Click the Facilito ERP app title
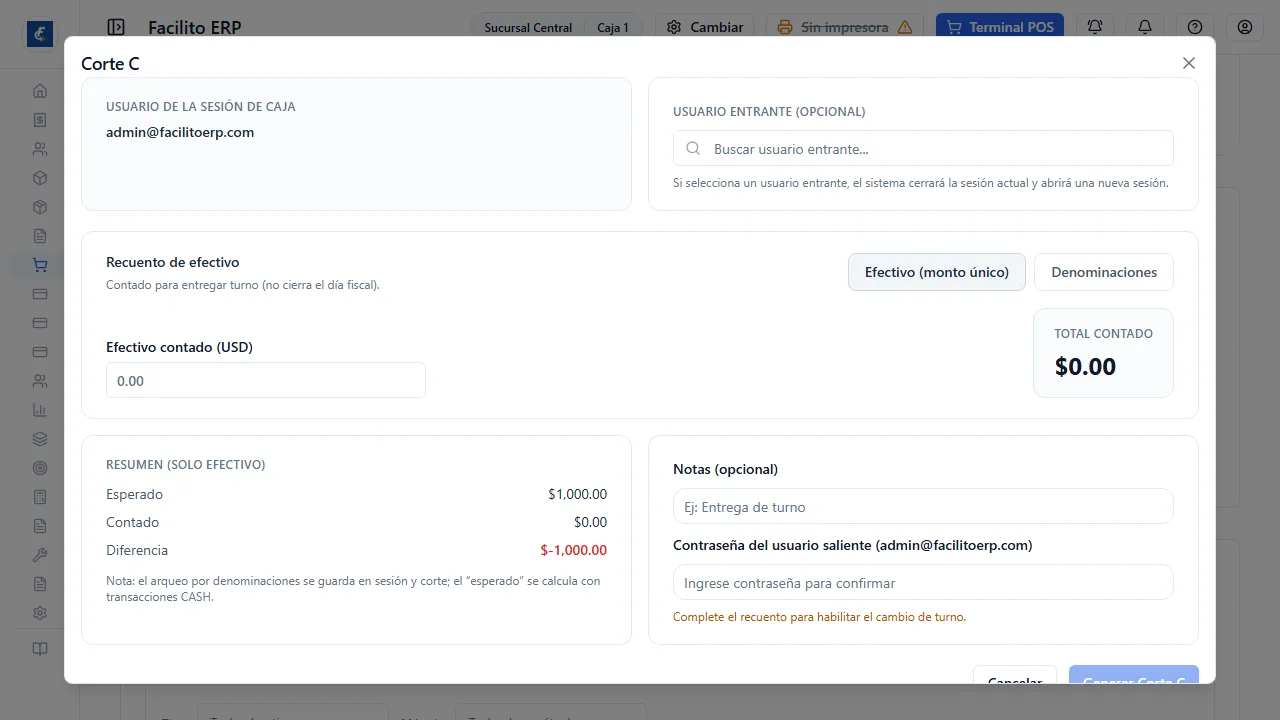 pos(195,27)
